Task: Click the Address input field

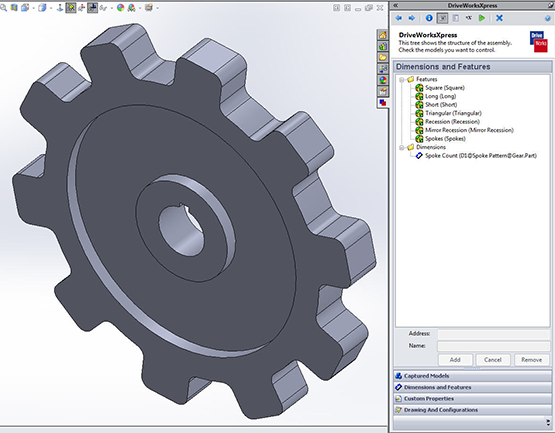Action: tap(494, 334)
